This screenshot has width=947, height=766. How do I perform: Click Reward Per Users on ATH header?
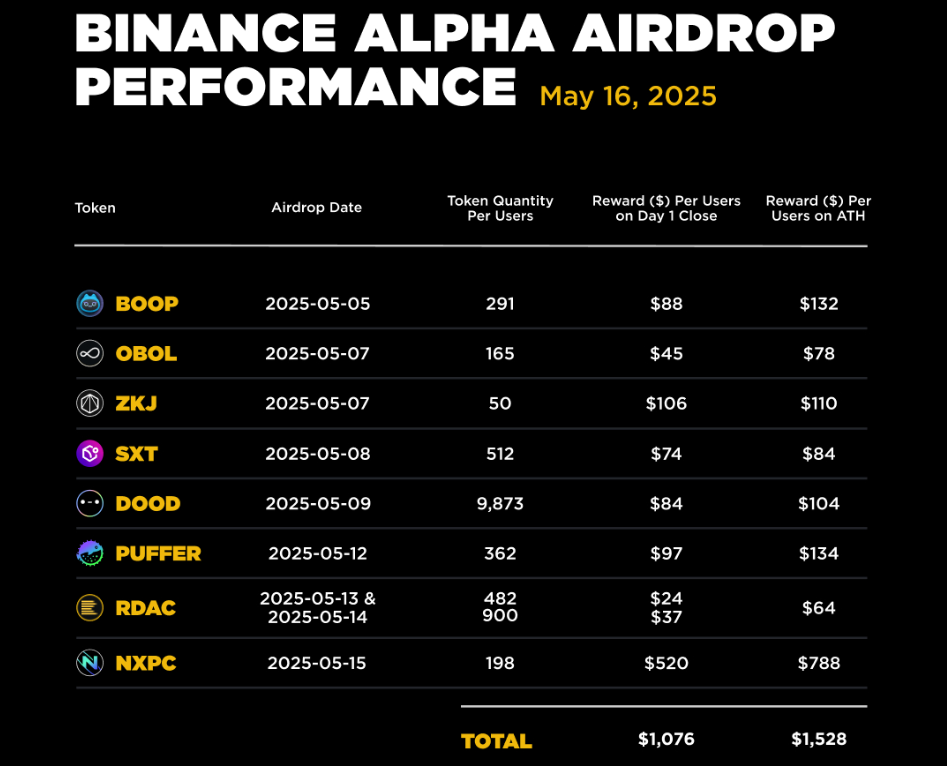818,208
